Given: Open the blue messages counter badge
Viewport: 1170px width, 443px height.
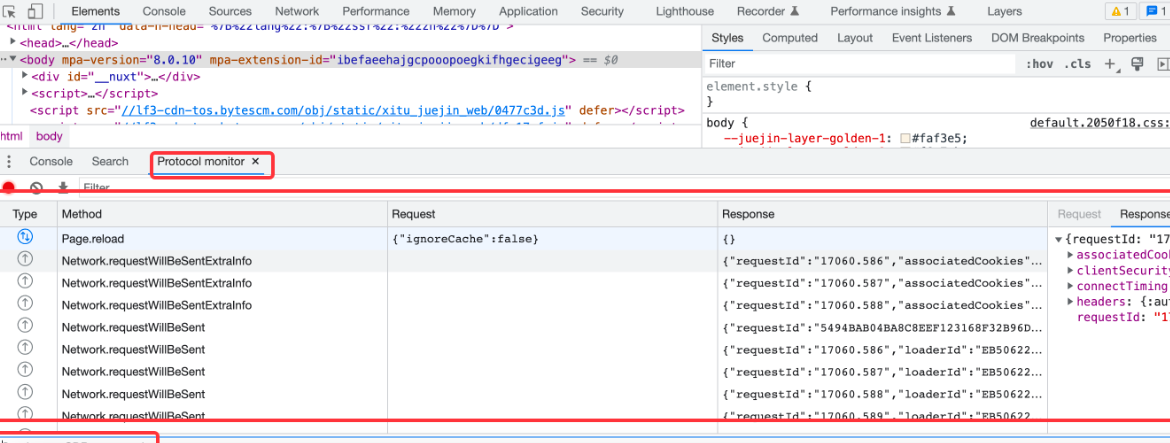Looking at the screenshot, I should (1154, 11).
